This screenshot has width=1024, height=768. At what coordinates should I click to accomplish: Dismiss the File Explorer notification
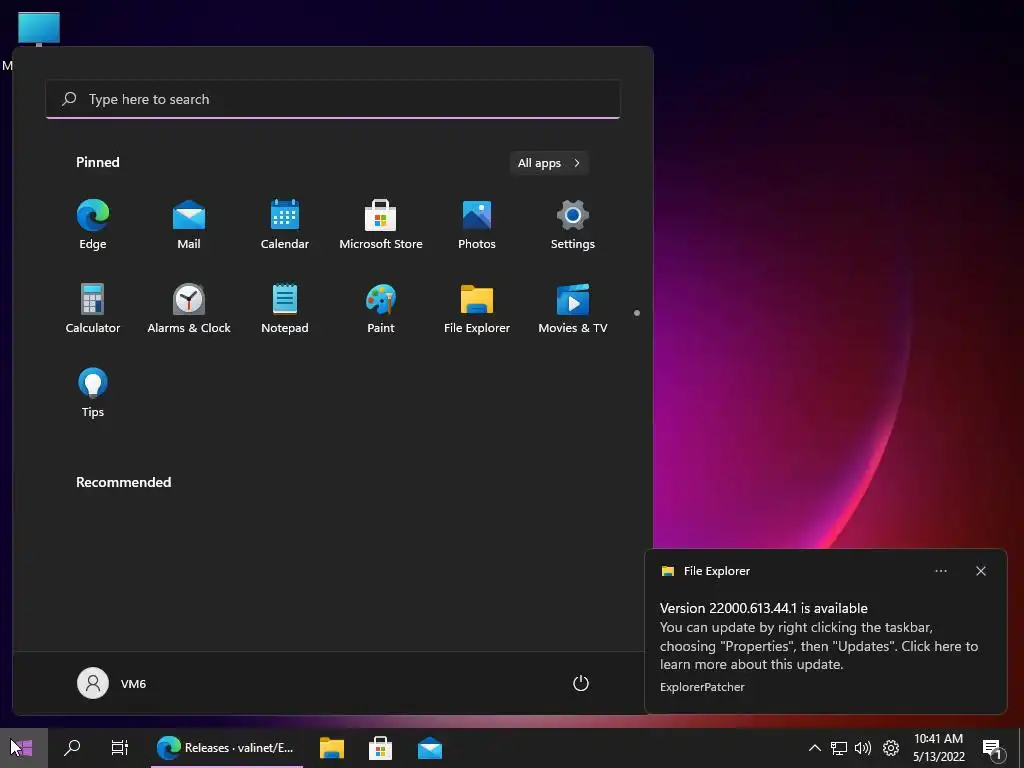pos(981,571)
